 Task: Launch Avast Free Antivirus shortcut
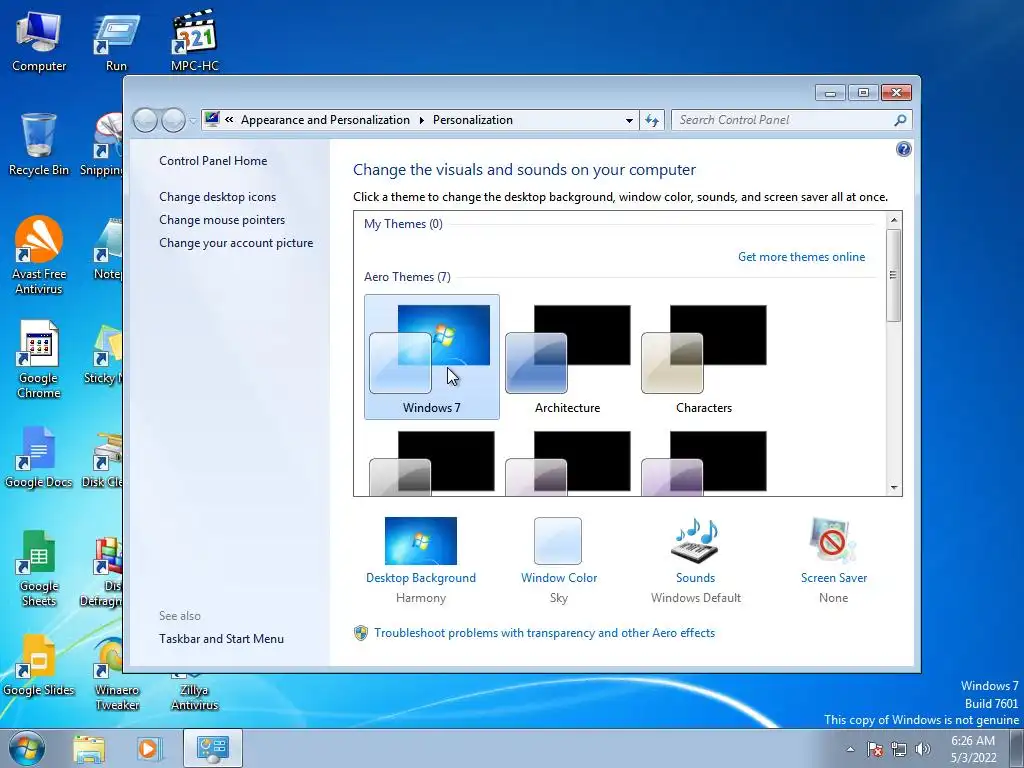39,255
